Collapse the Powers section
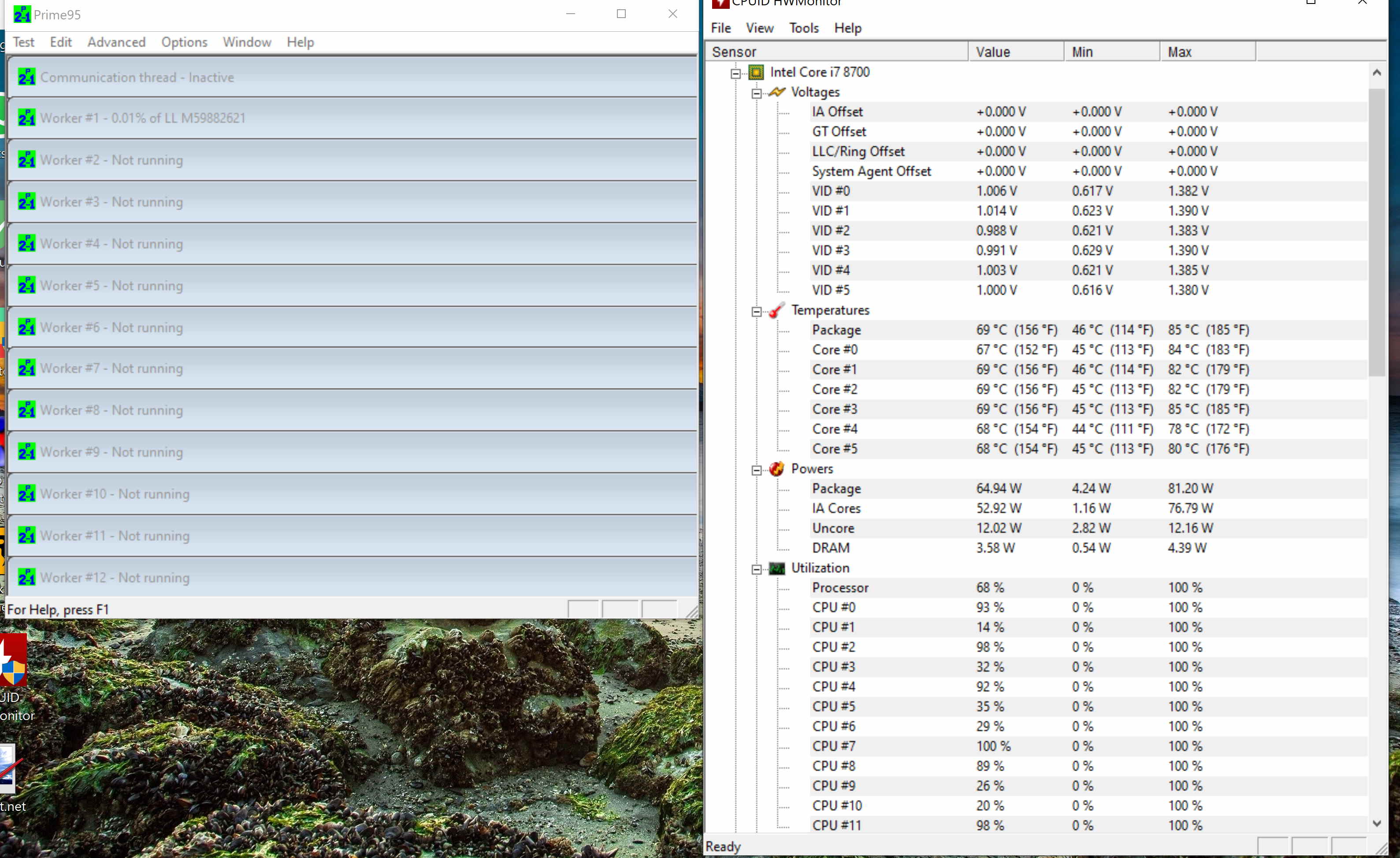 [x=757, y=470]
